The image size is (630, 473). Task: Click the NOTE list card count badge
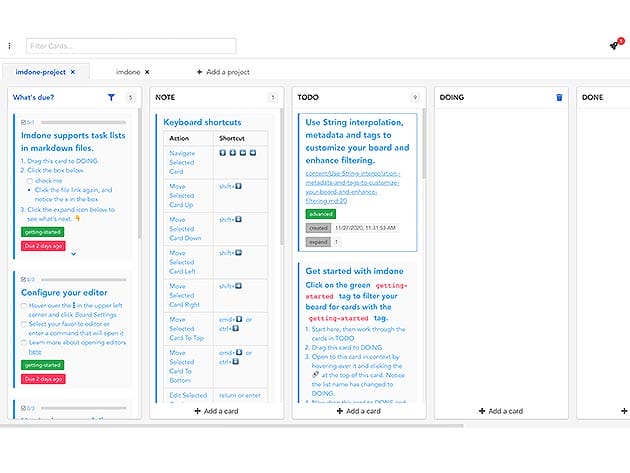pyautogui.click(x=272, y=98)
